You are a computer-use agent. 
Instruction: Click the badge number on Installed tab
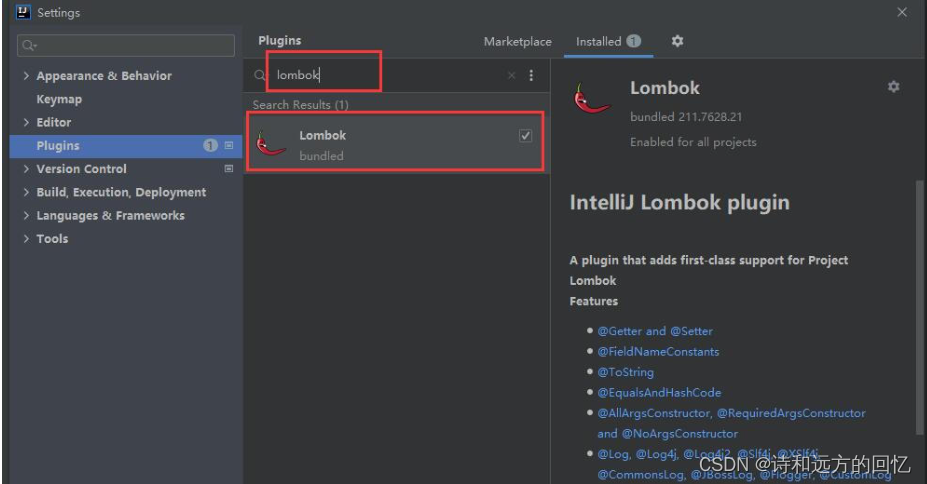634,41
